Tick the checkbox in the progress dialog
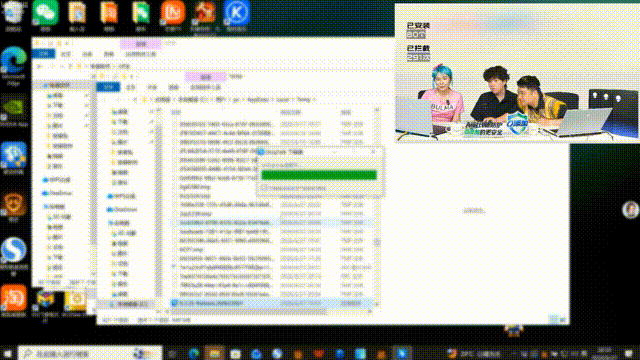Image resolution: width=640 pixels, height=360 pixels. [264, 188]
